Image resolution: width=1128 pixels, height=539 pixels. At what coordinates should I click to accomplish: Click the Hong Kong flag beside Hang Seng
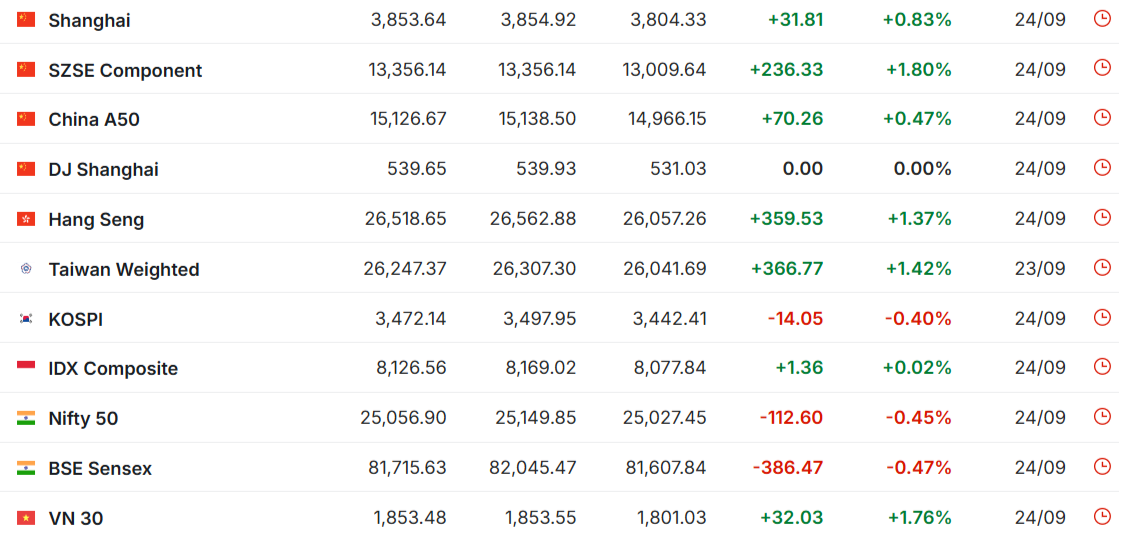(x=26, y=219)
